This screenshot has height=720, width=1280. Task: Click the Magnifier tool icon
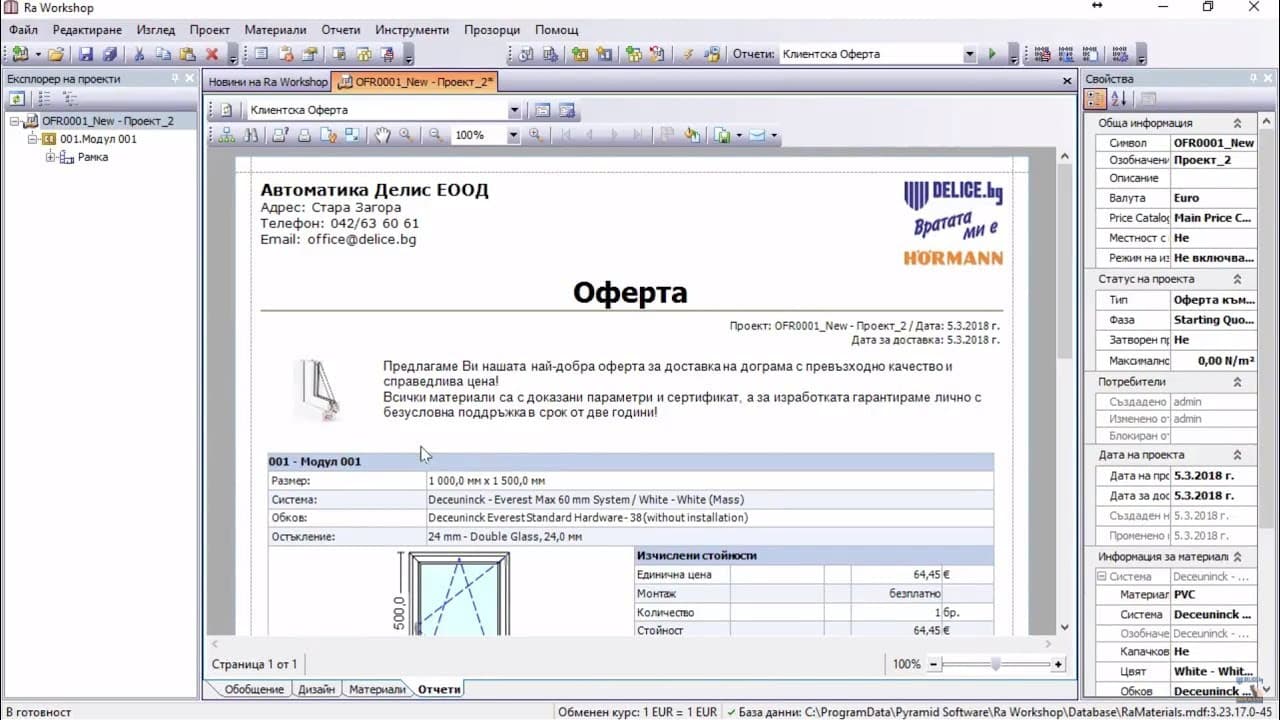[406, 135]
